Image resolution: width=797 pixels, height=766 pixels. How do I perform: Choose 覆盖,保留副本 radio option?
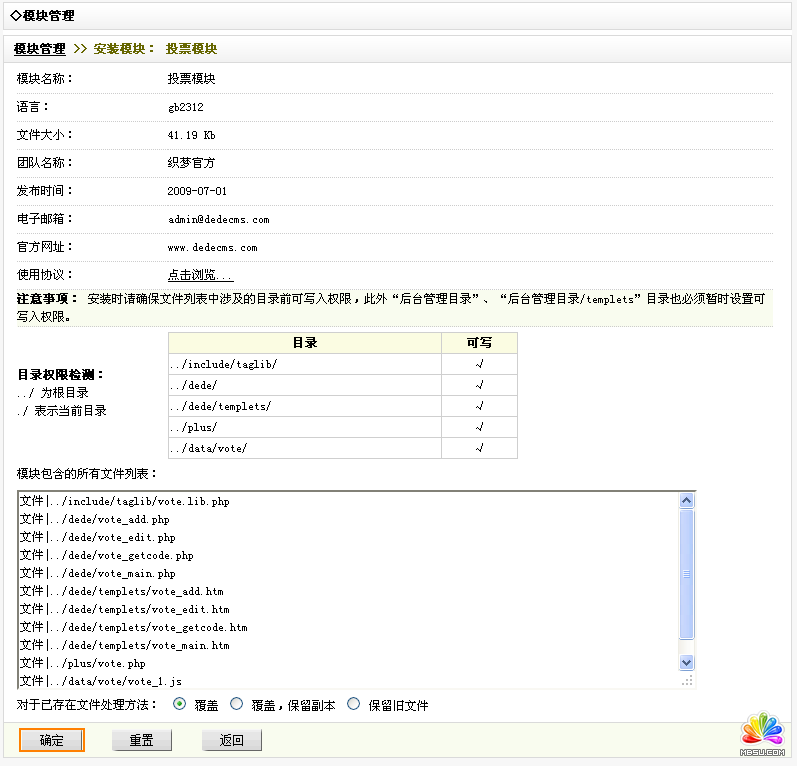(237, 704)
